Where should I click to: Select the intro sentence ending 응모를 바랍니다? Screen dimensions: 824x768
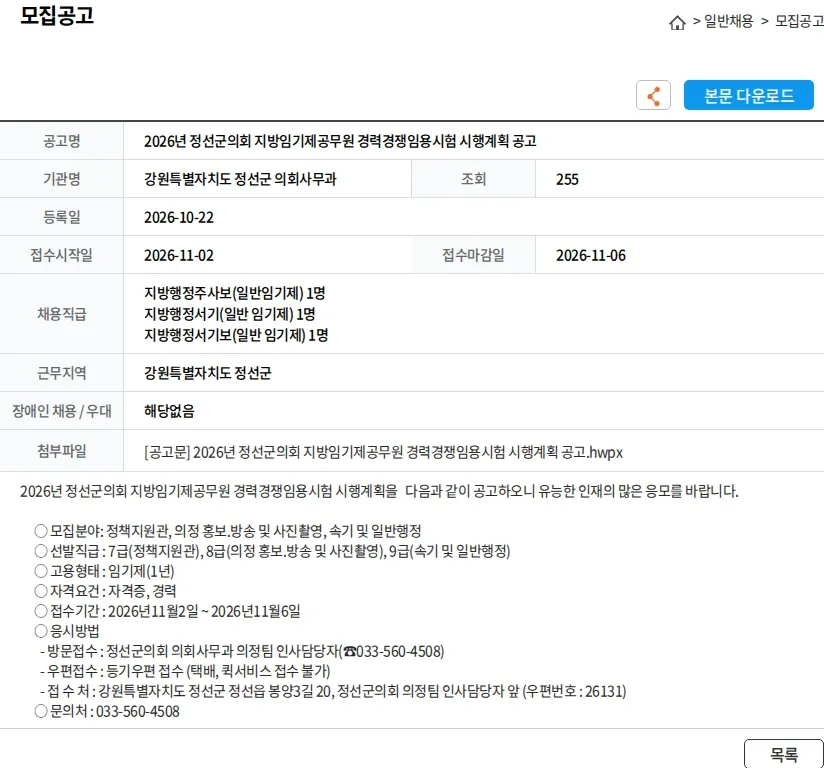coord(379,491)
